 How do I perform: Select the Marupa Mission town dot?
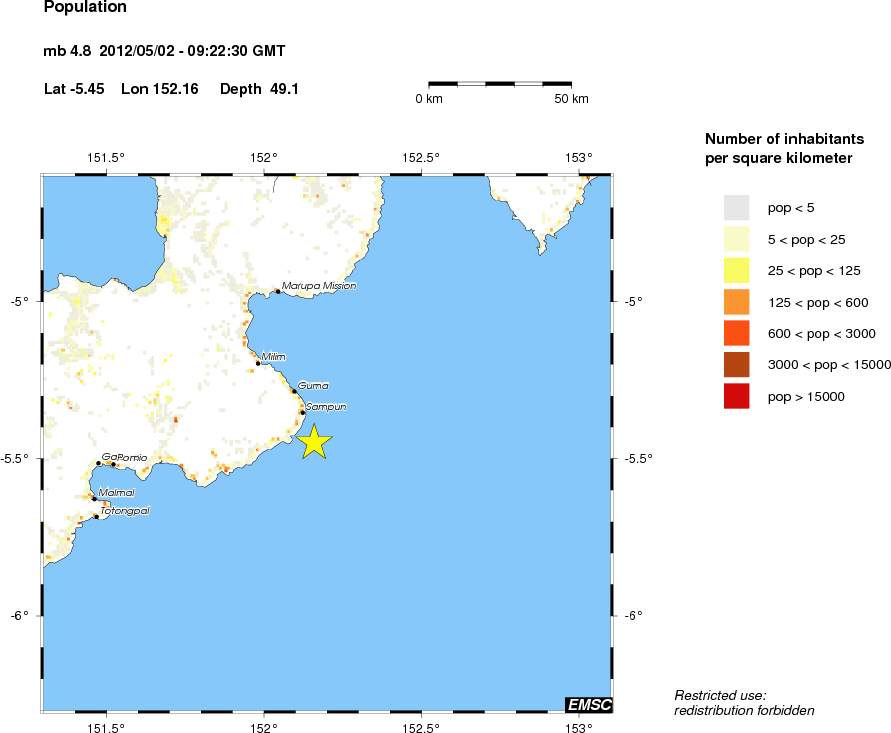click(x=277, y=292)
